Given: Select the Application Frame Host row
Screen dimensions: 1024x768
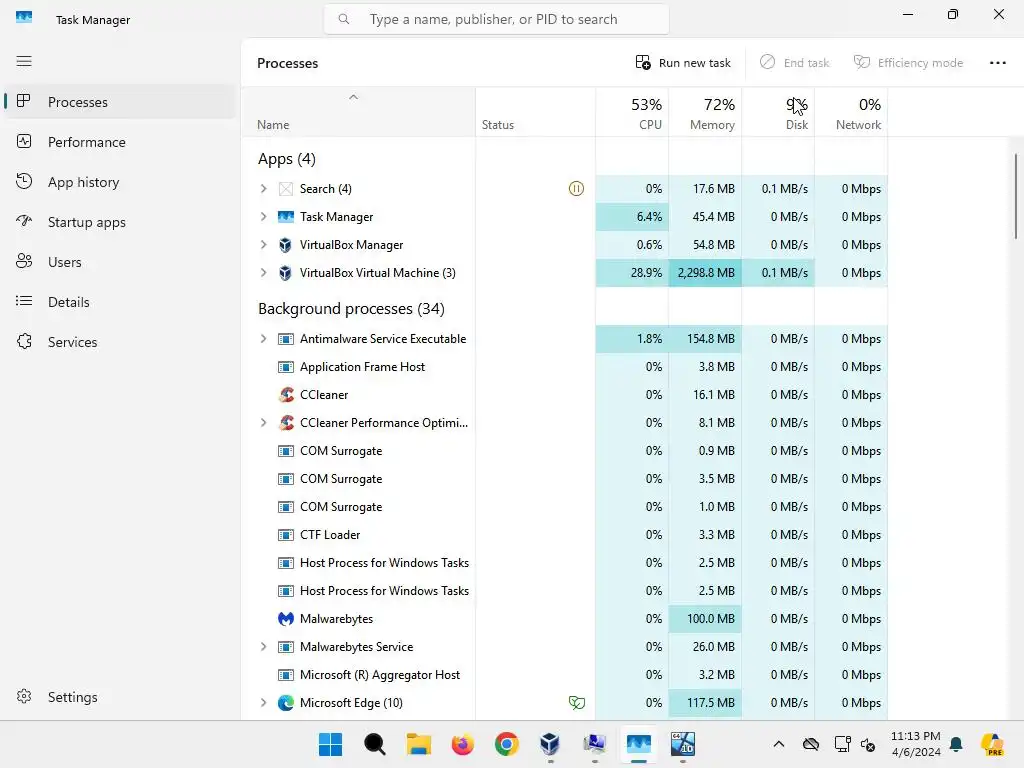Looking at the screenshot, I should [565, 367].
